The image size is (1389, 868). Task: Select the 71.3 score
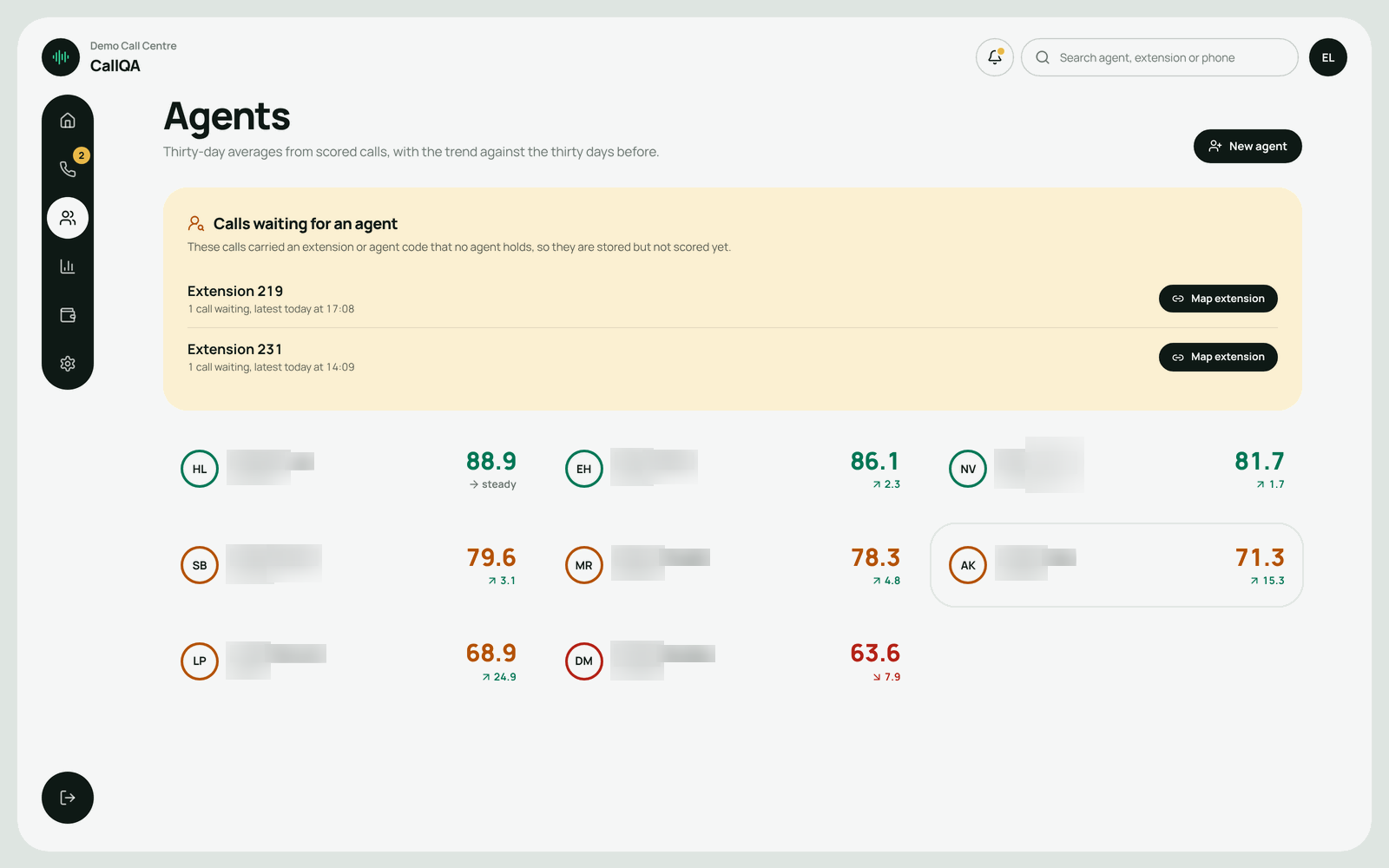click(1260, 557)
